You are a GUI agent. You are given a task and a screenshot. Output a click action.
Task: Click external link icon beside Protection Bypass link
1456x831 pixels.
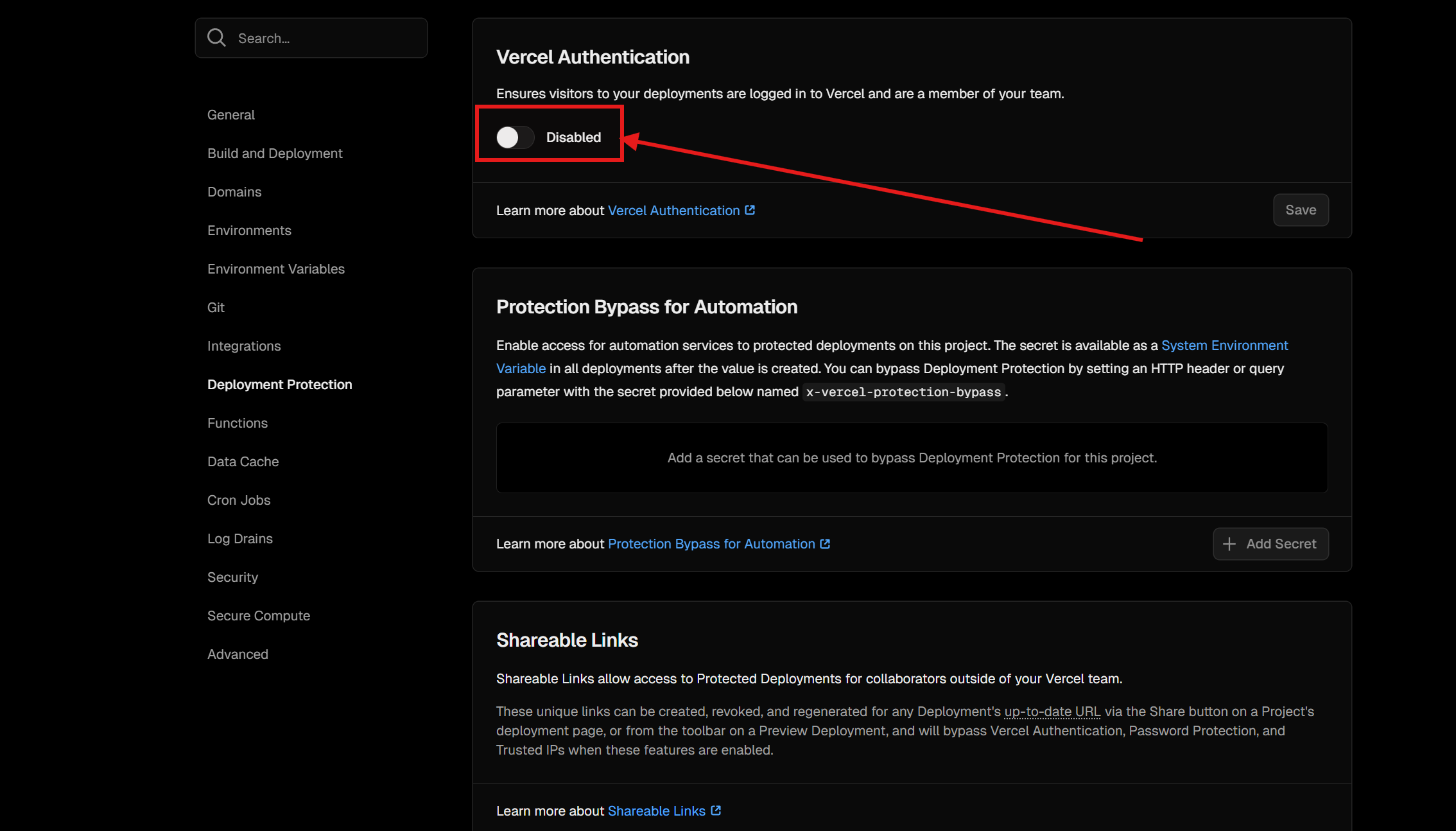pos(826,544)
